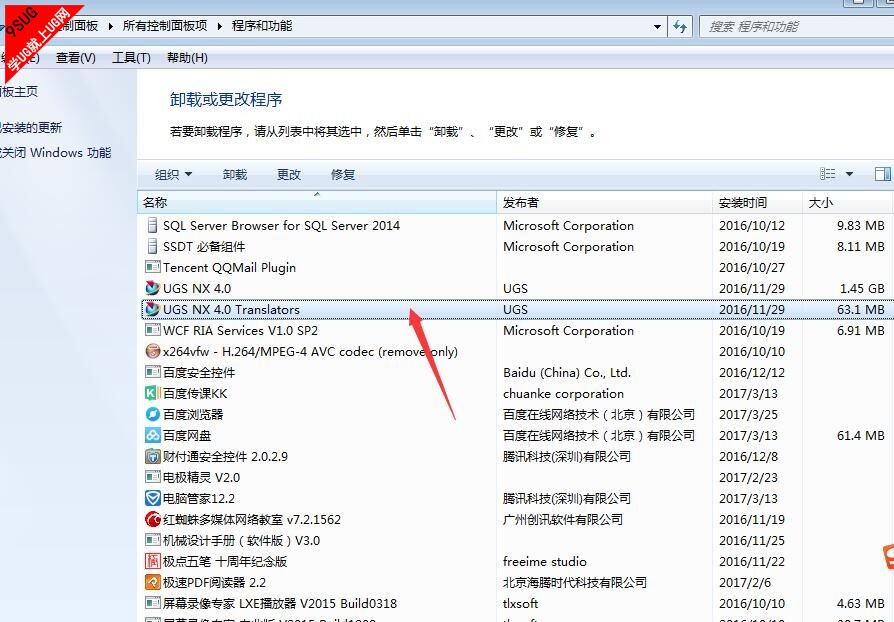Click the WCF RIA Services icon

152,330
